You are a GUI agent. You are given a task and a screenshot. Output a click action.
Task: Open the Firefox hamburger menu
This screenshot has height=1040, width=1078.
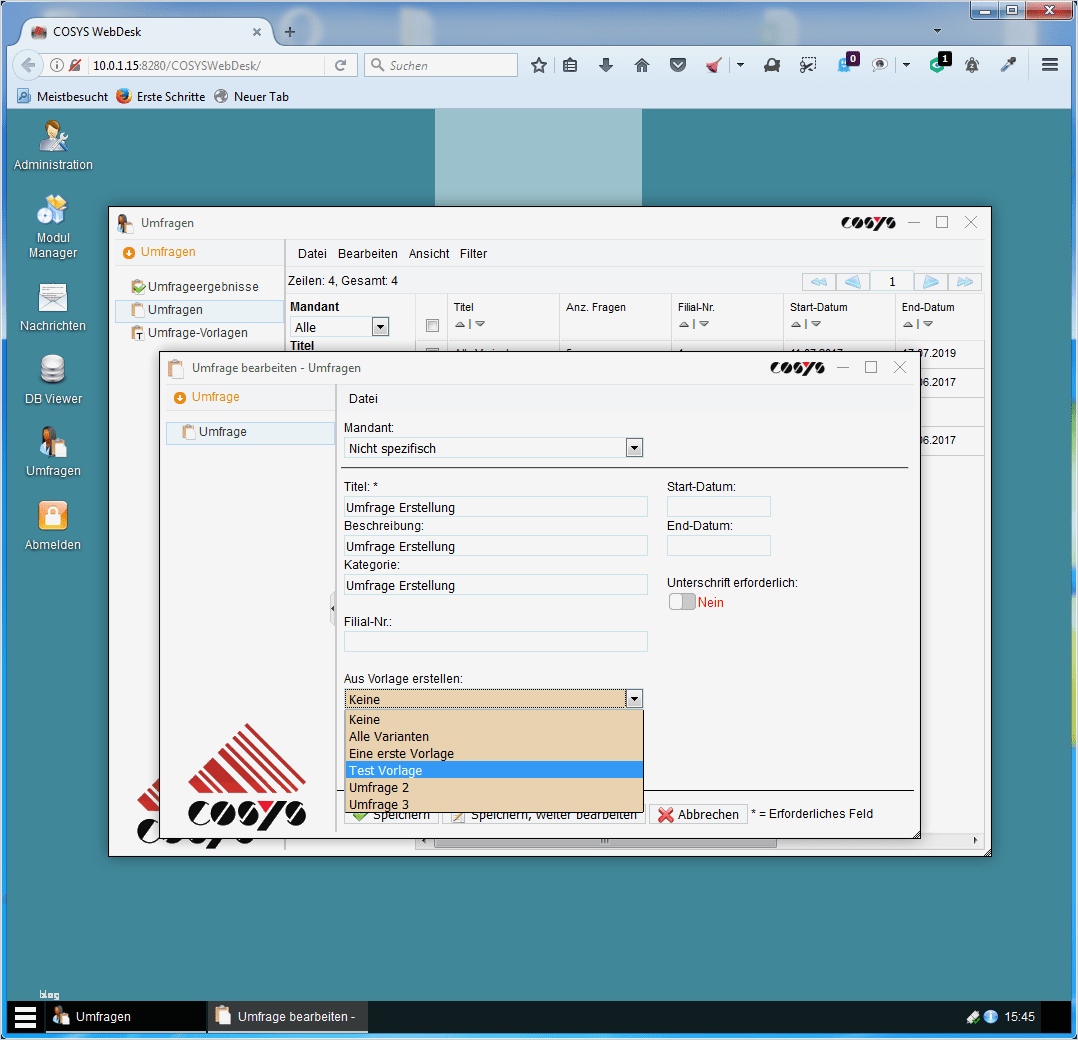click(x=1049, y=65)
